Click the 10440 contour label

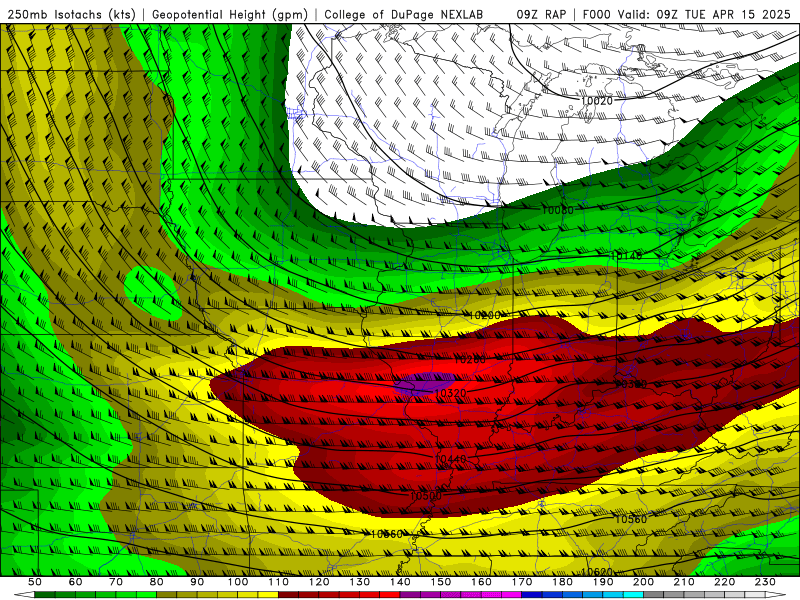pyautogui.click(x=450, y=459)
